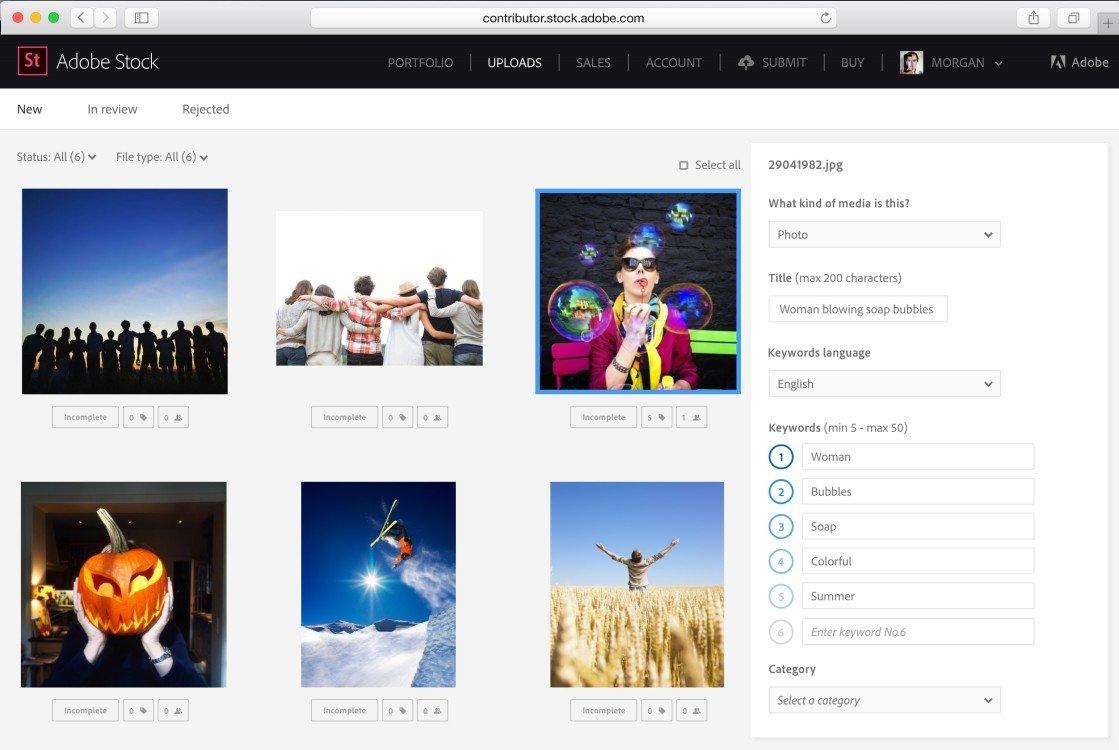Click keyword tag count under bubbles photo
1119x750 pixels.
coord(657,417)
